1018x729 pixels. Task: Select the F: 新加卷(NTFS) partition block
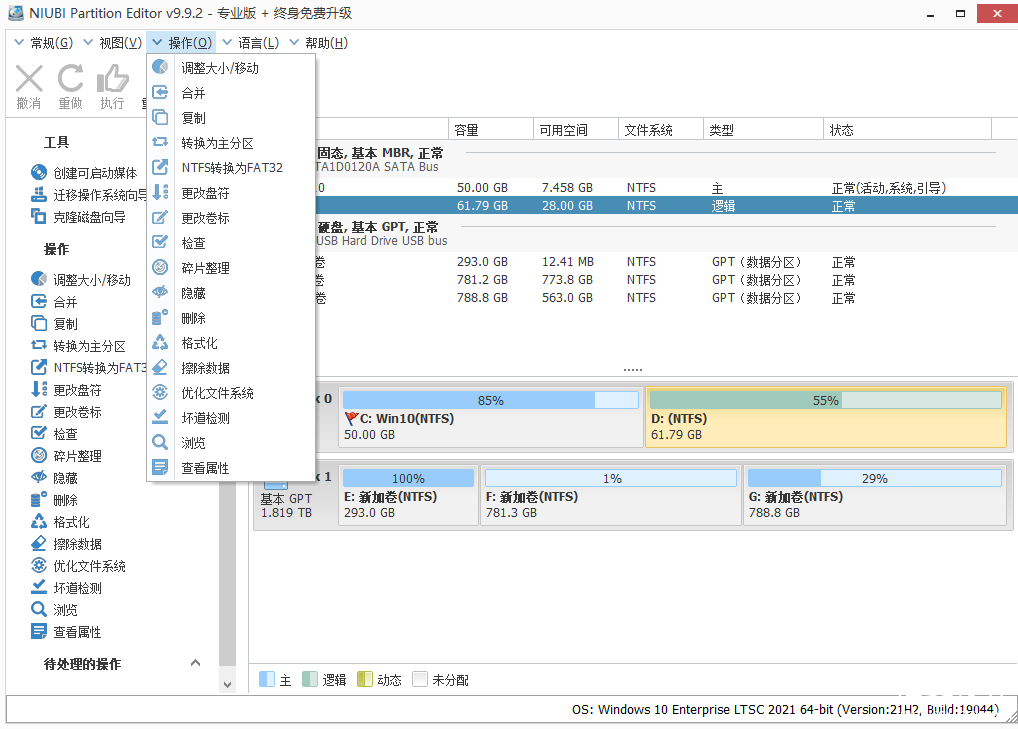coord(611,495)
